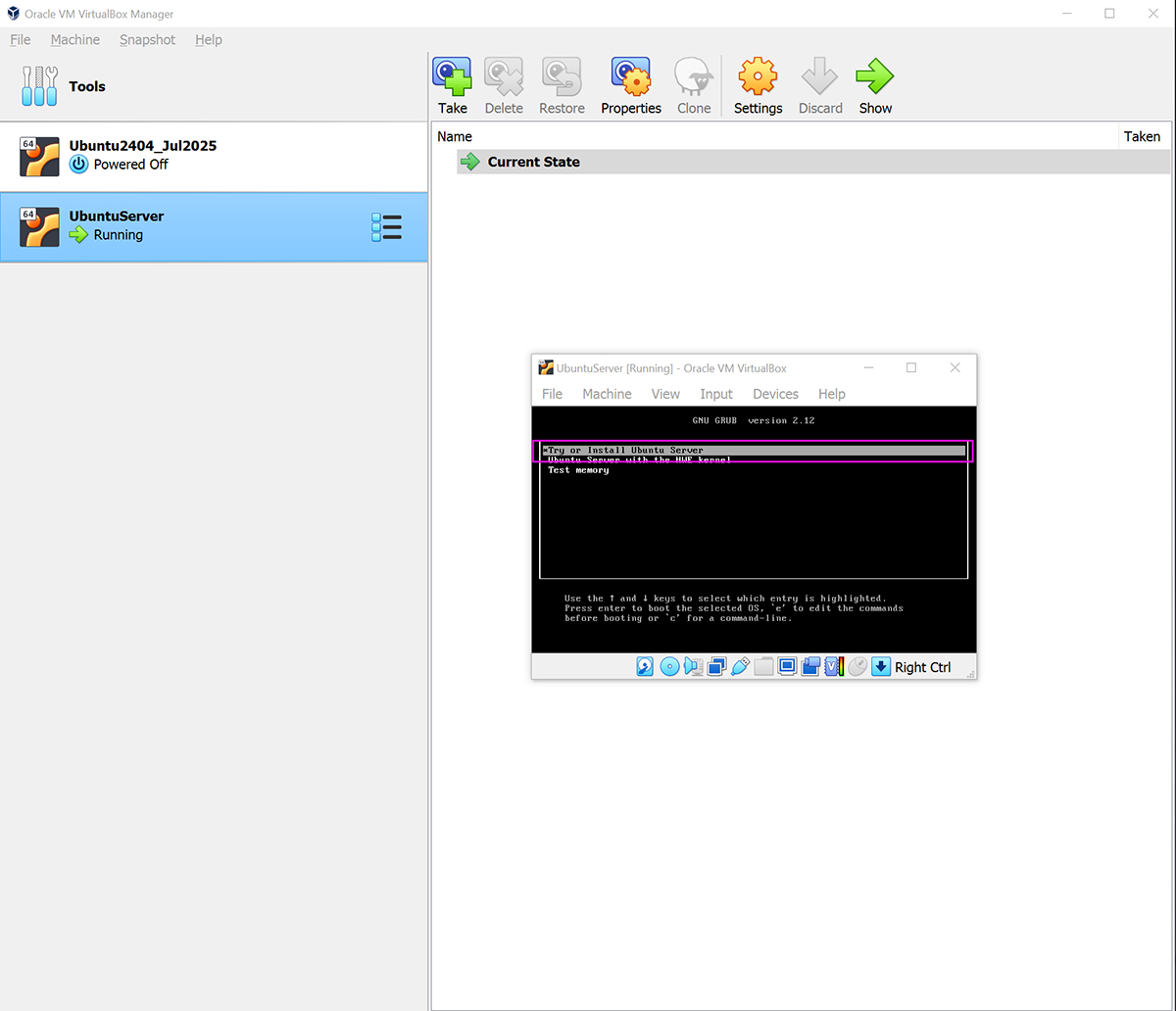Open the Snapshot menu in Manager
This screenshot has height=1011, width=1176.
148,40
